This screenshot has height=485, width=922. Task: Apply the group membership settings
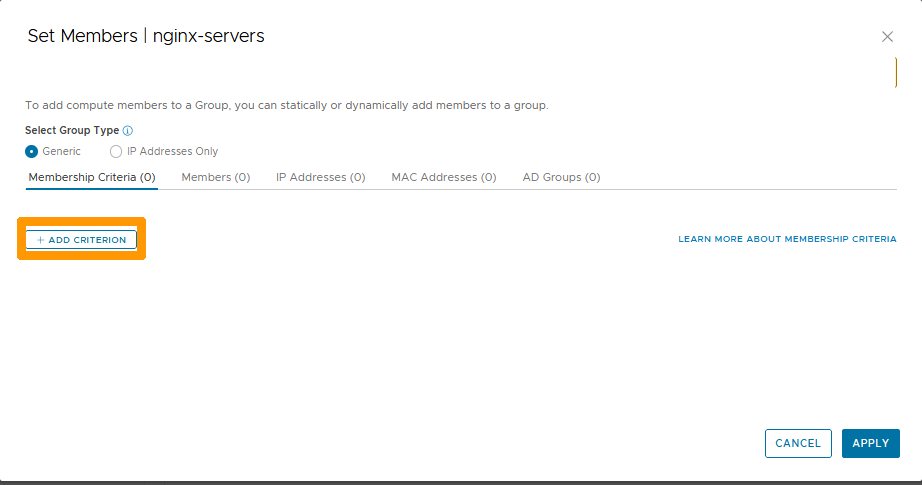[870, 443]
